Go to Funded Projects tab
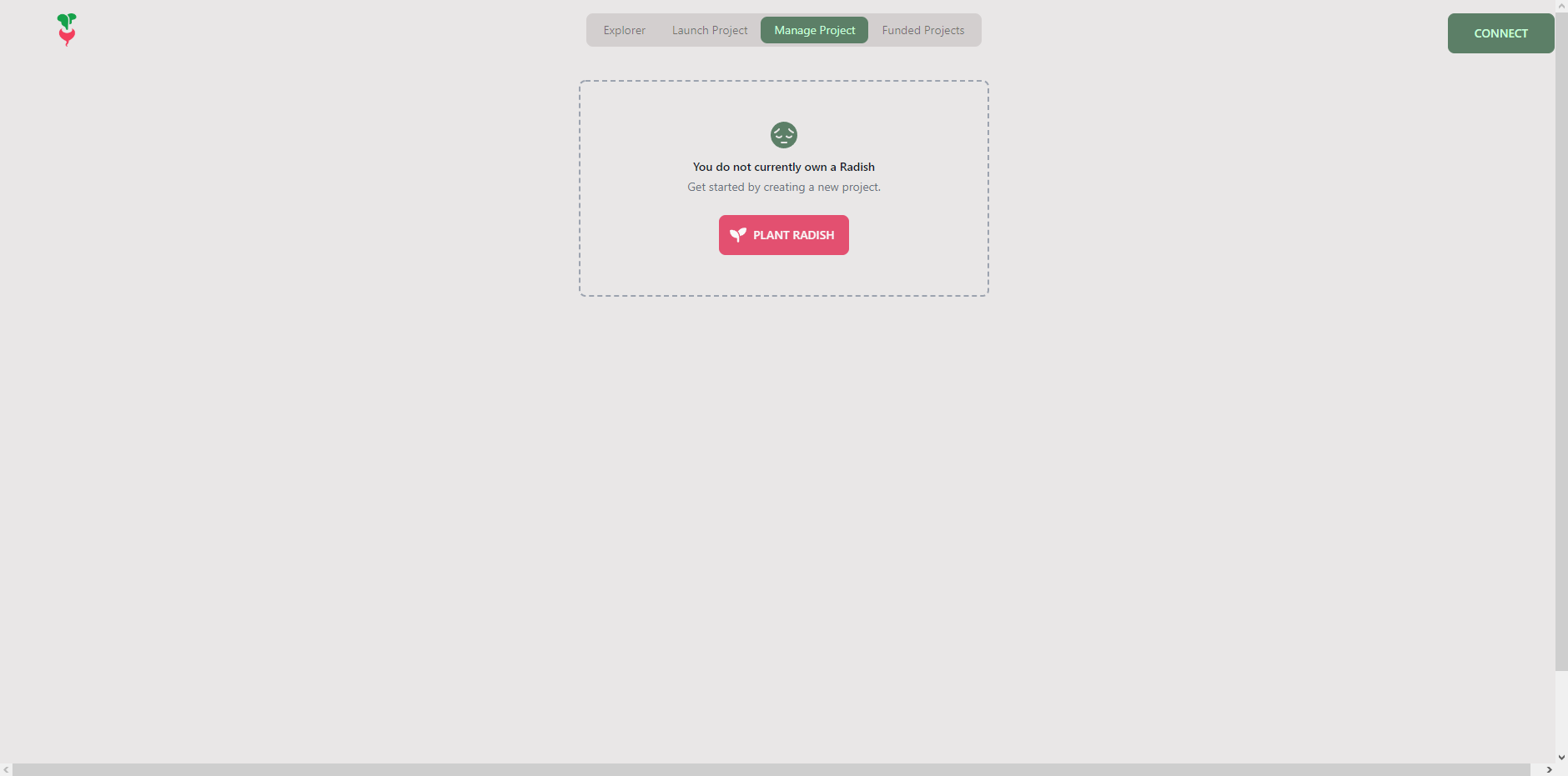The image size is (1568, 776). (x=923, y=30)
